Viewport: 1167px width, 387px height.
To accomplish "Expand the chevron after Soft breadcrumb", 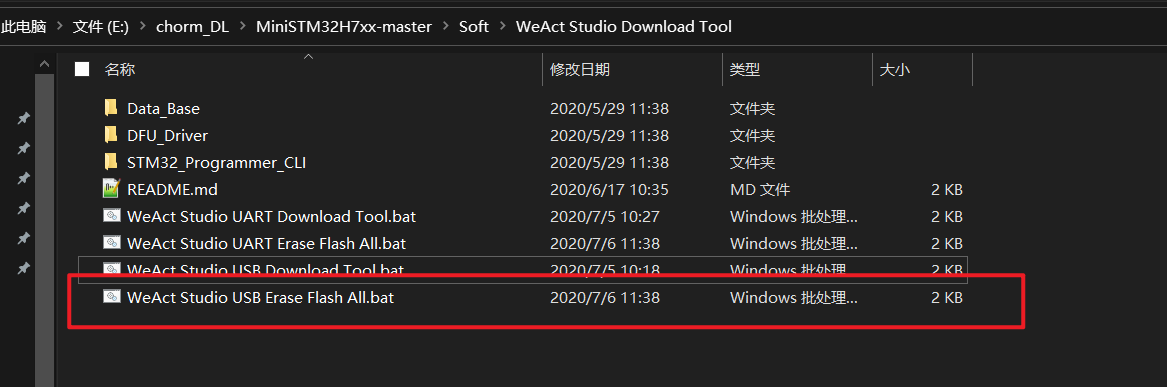I will click(x=502, y=27).
